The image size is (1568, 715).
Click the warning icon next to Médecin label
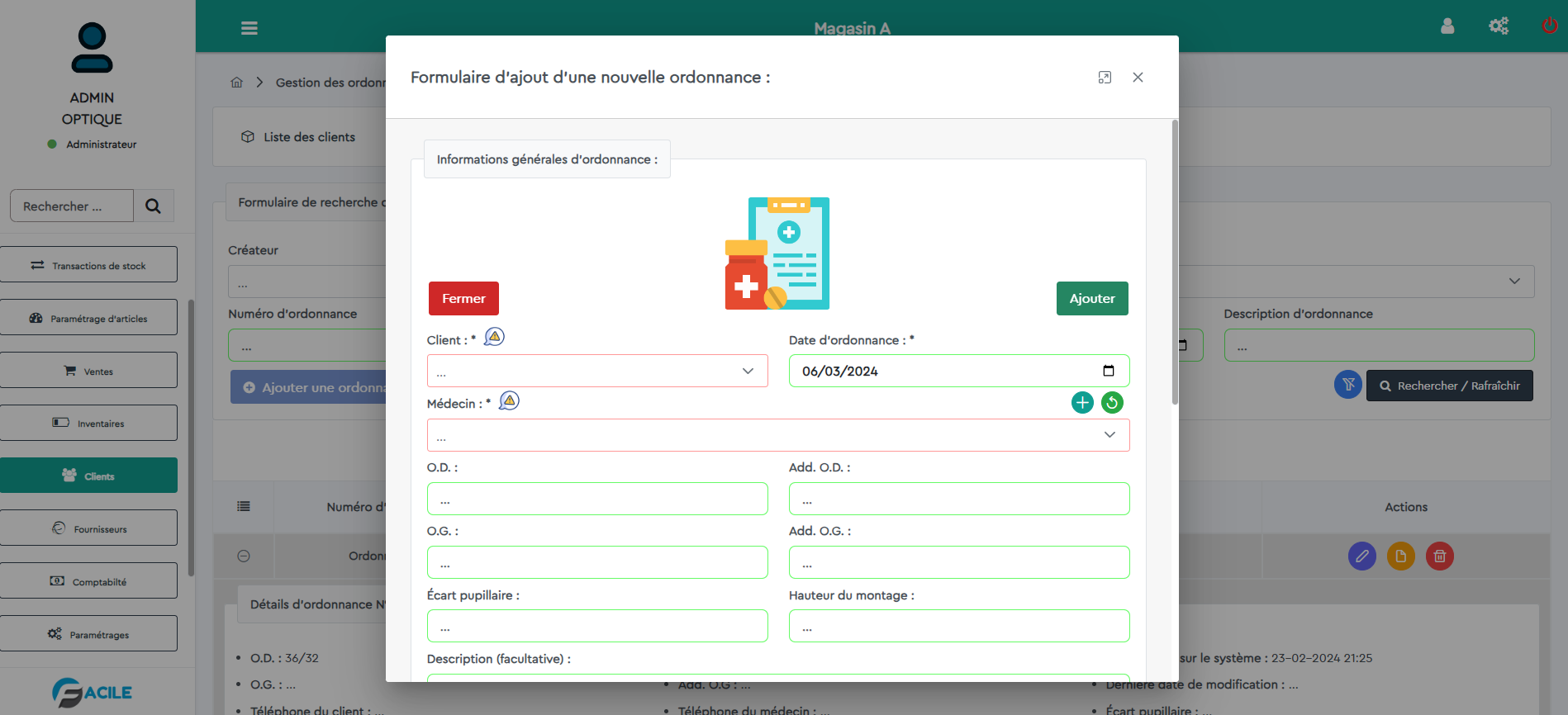[x=510, y=401]
